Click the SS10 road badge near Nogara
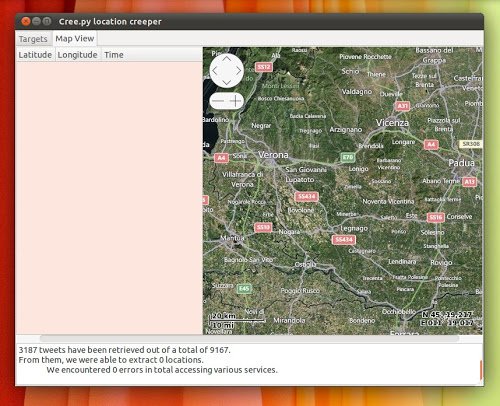Image resolution: width=500 pixels, height=406 pixels. (x=263, y=227)
